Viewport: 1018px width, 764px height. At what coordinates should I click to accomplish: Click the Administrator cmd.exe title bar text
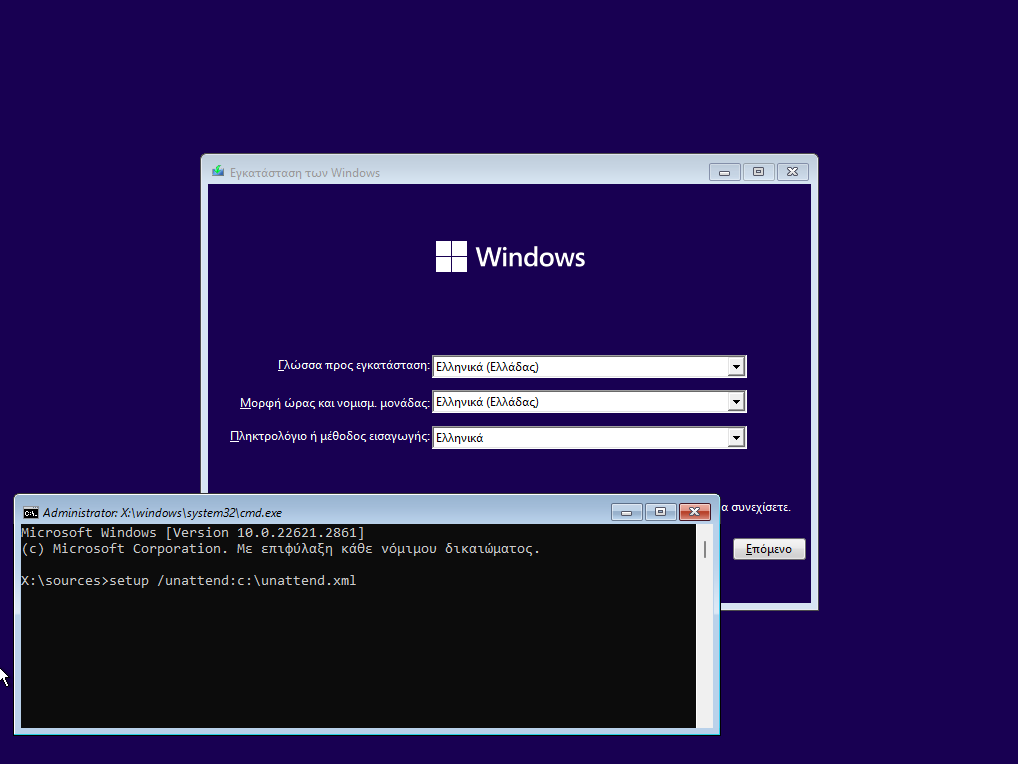pyautogui.click(x=162, y=513)
